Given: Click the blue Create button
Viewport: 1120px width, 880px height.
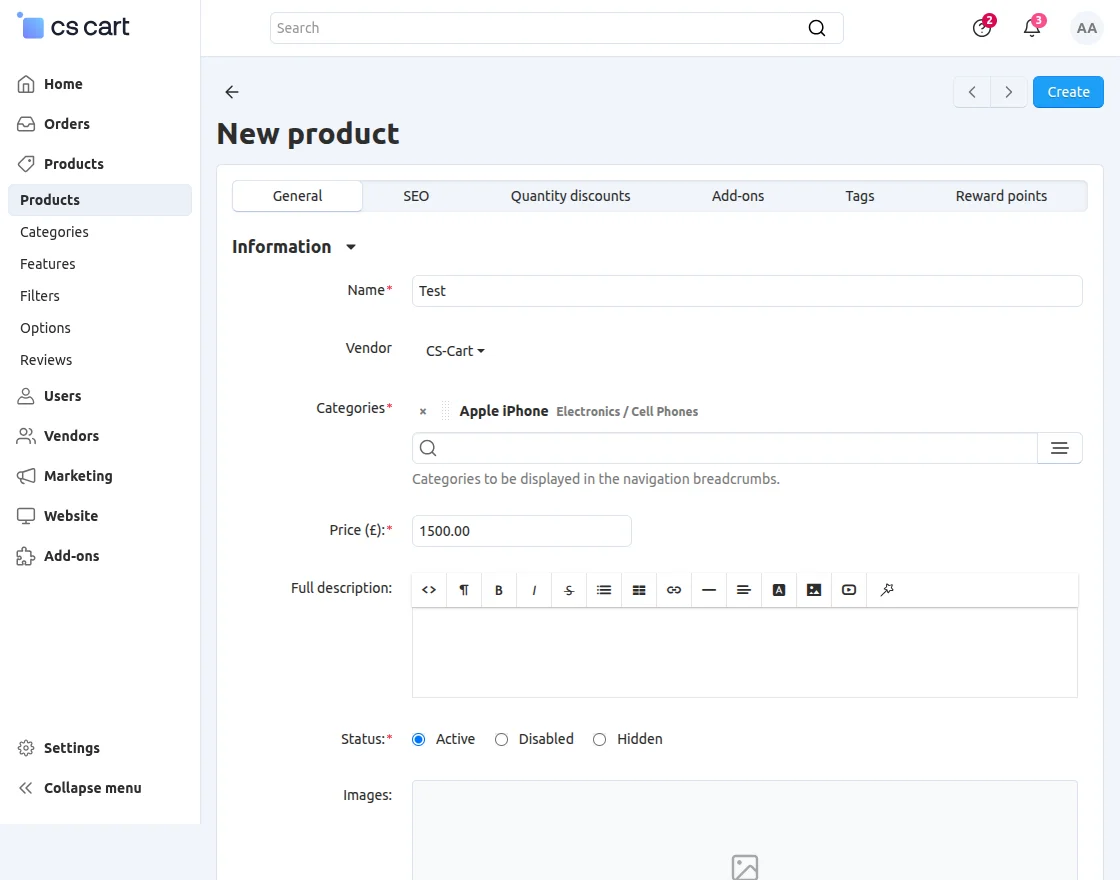Looking at the screenshot, I should click(x=1068, y=92).
